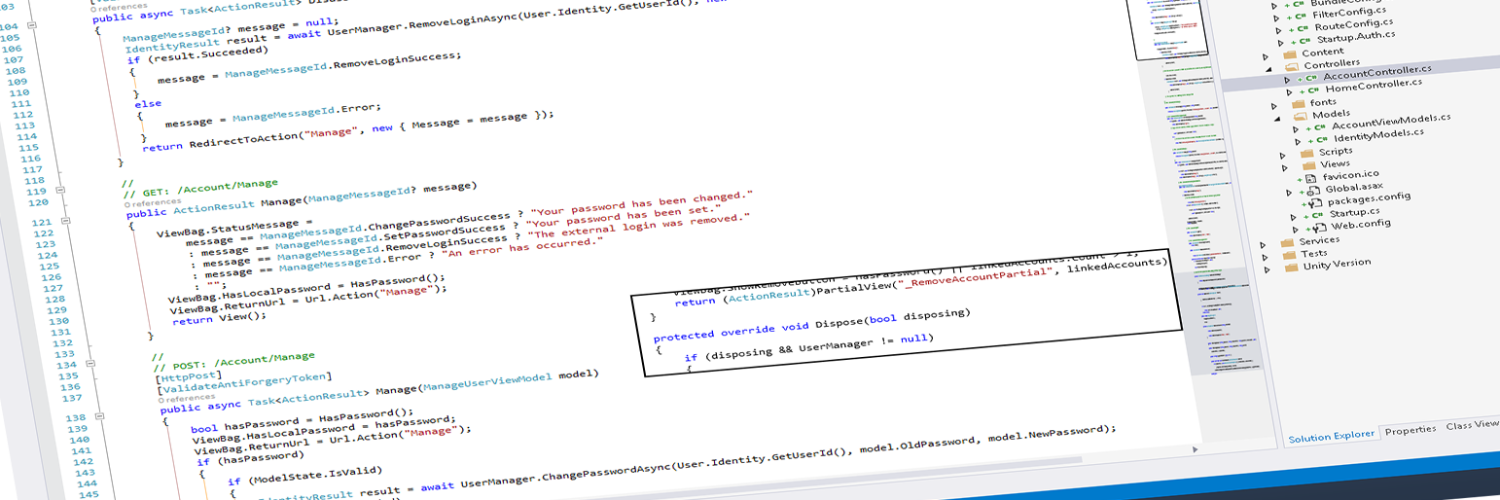Screen dimensions: 1500x500
Task: Click the Tests folder icon
Action: tap(1291, 254)
